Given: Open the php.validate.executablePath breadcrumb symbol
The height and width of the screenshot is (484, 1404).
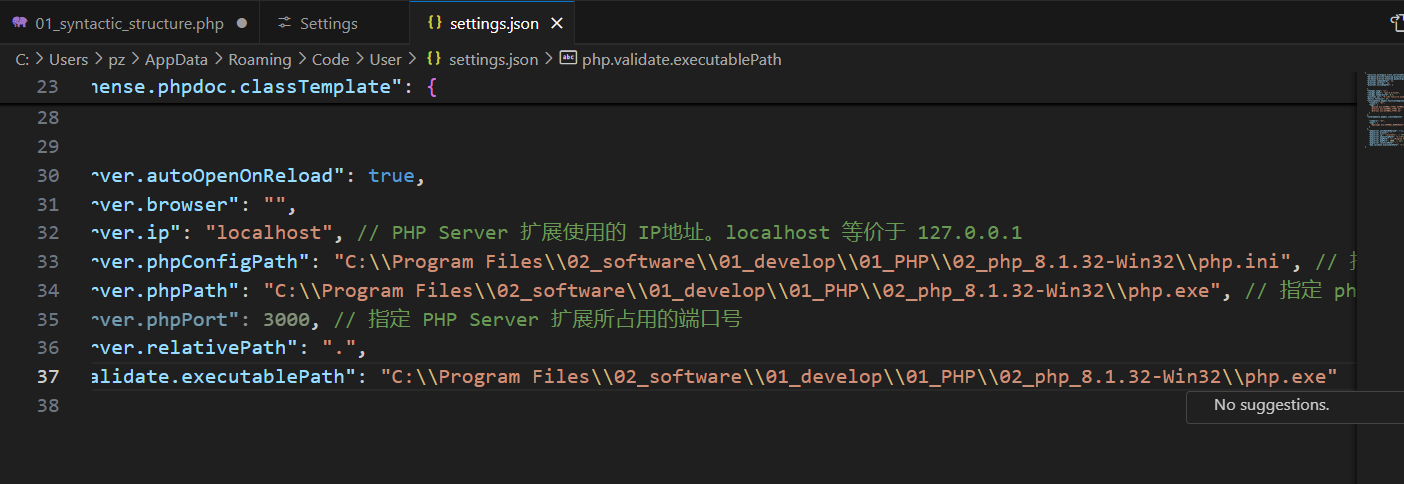Looking at the screenshot, I should coord(671,59).
